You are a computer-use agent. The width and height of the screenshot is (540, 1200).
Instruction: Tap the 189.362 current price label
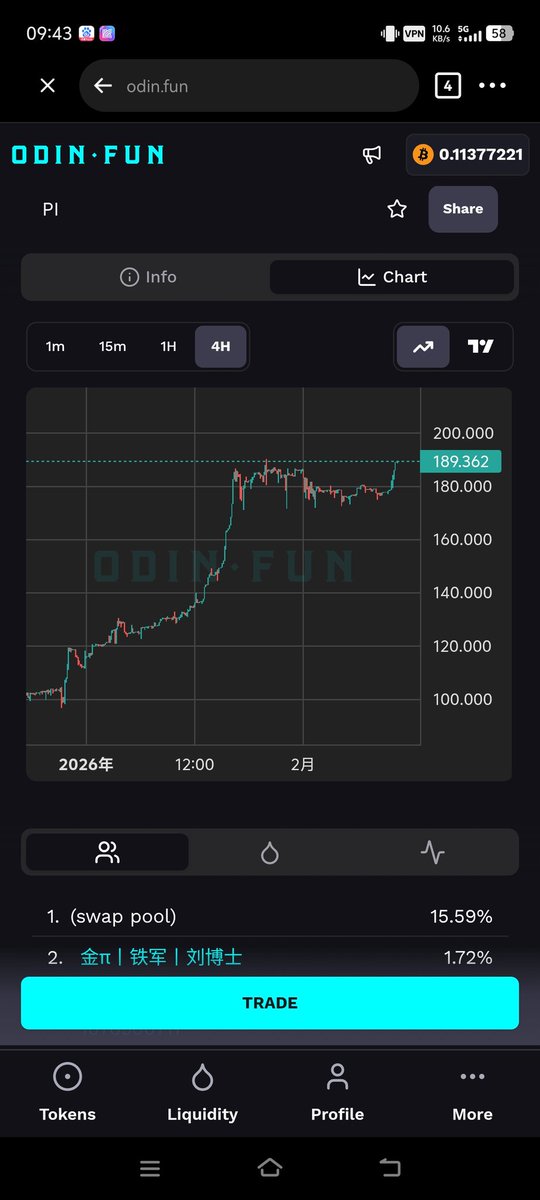(x=462, y=461)
